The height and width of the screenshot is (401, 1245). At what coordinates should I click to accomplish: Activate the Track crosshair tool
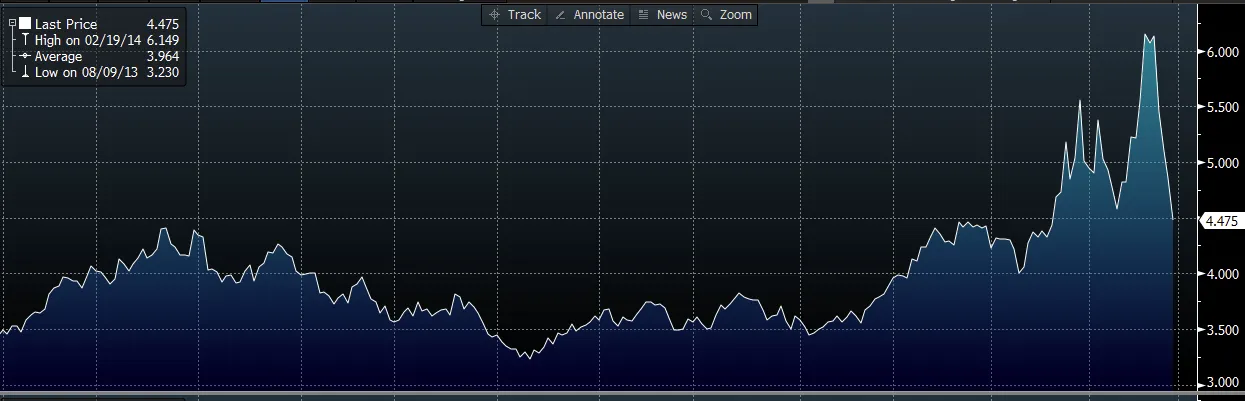515,14
